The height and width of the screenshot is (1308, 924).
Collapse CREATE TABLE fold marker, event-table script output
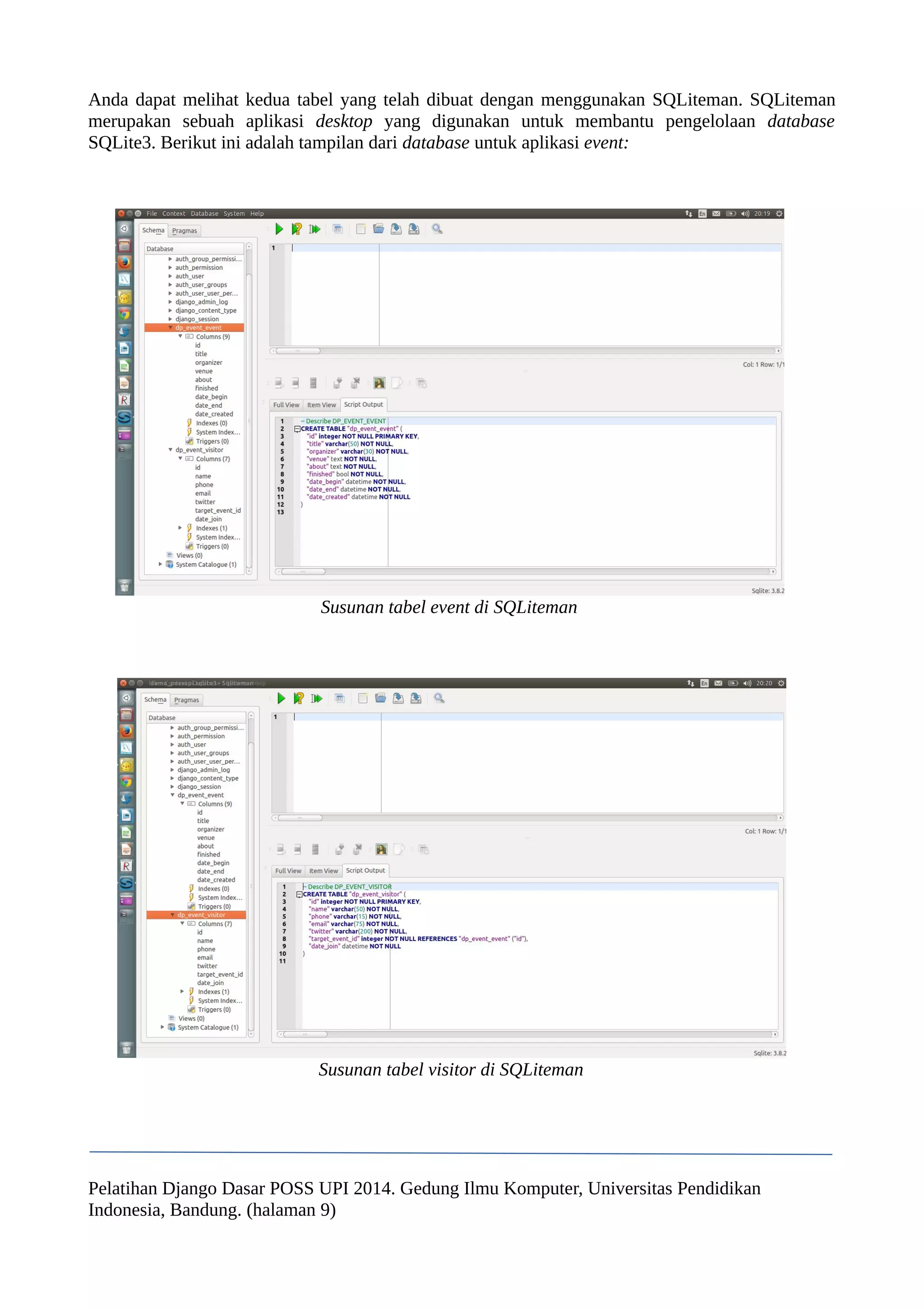[296, 429]
